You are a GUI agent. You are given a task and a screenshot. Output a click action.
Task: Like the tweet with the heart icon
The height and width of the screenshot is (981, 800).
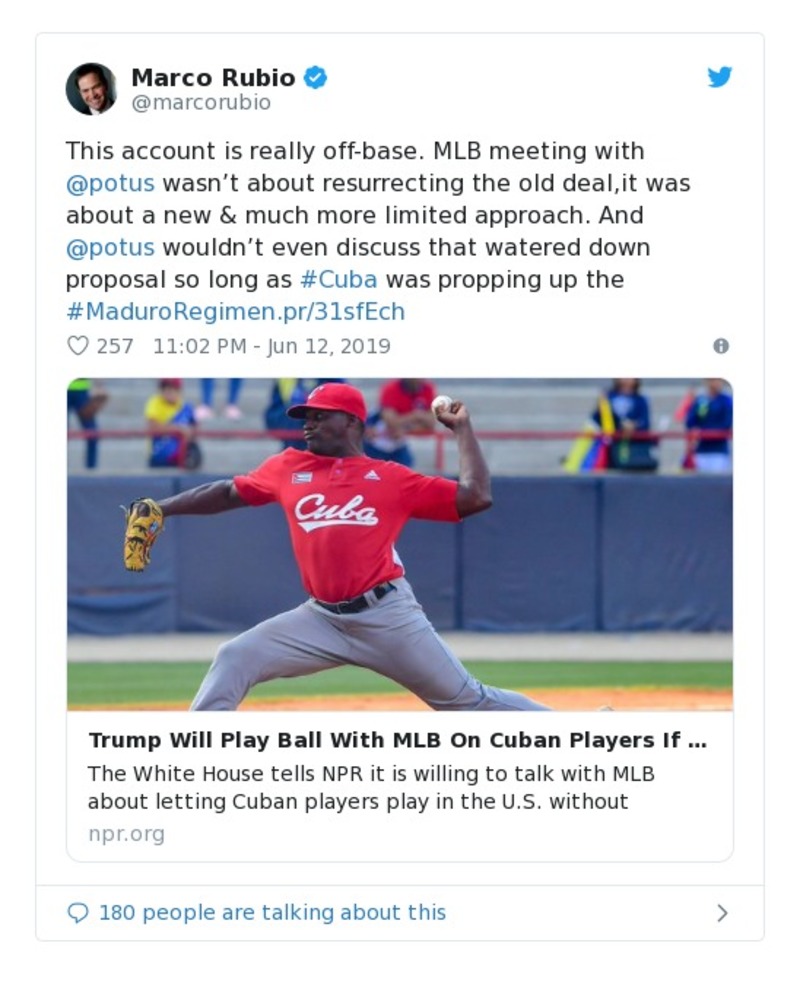77,346
